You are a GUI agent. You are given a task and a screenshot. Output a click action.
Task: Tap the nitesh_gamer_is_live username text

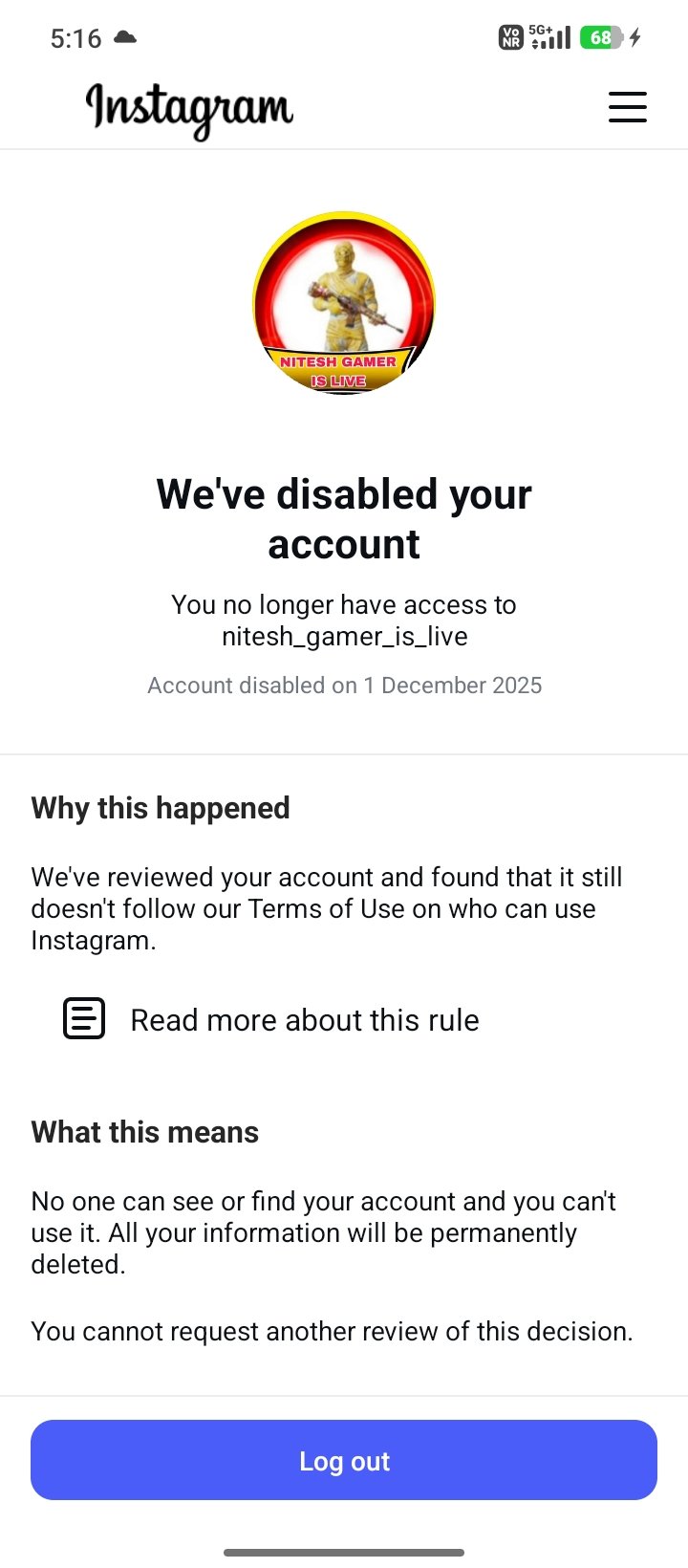click(344, 637)
